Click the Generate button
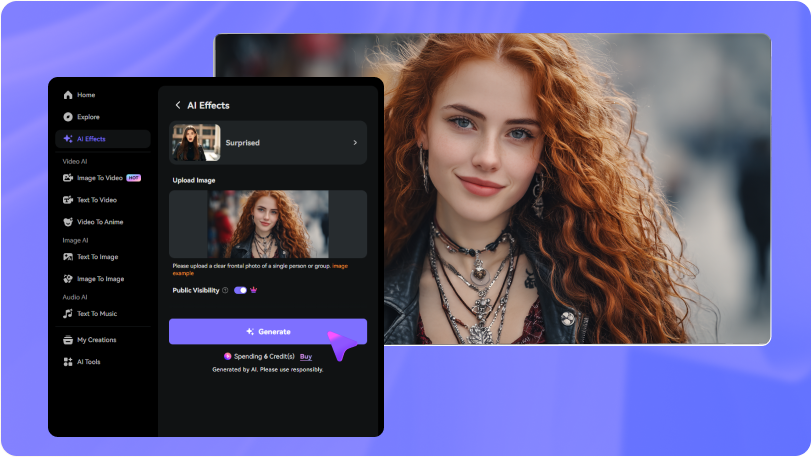The image size is (812, 457). tap(268, 332)
